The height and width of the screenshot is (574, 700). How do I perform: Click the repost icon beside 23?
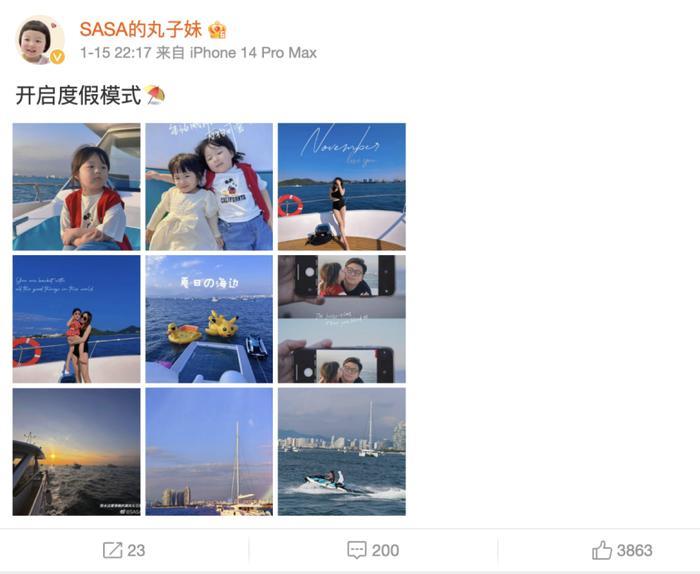click(112, 550)
